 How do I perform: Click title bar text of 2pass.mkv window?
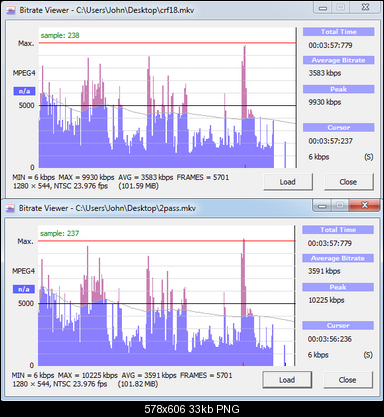[107, 208]
